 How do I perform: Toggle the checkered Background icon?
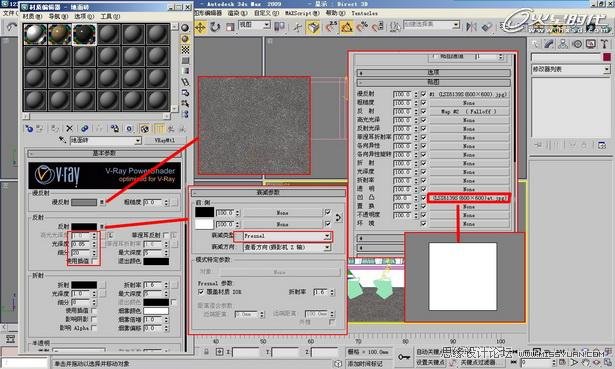(185, 49)
